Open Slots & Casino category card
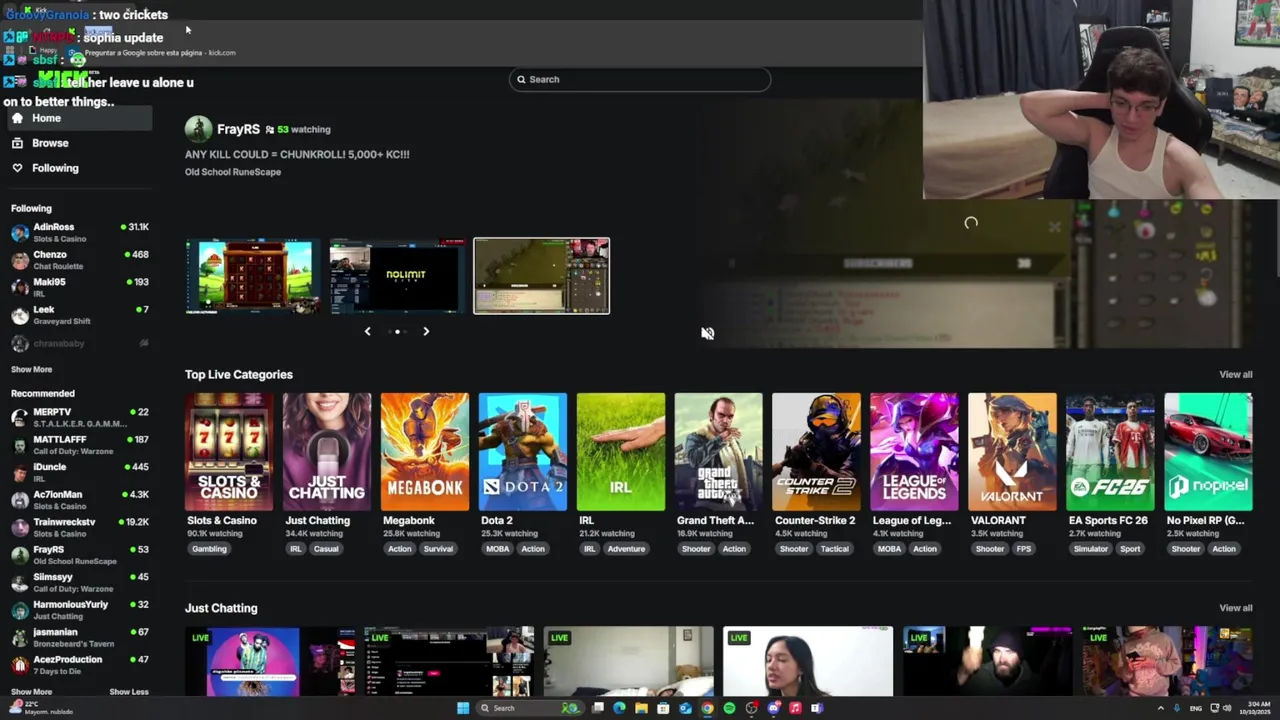Screen dimensions: 1280x720 click(228, 452)
